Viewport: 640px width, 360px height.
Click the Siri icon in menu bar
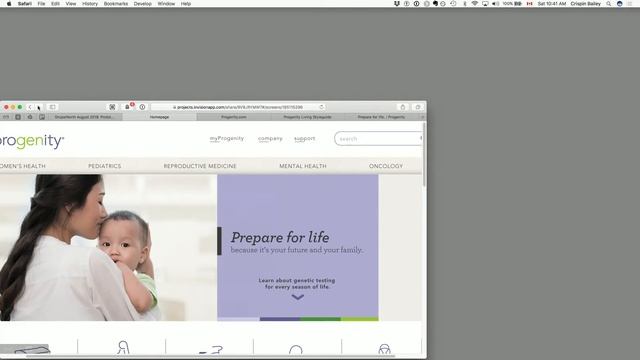click(x=620, y=4)
